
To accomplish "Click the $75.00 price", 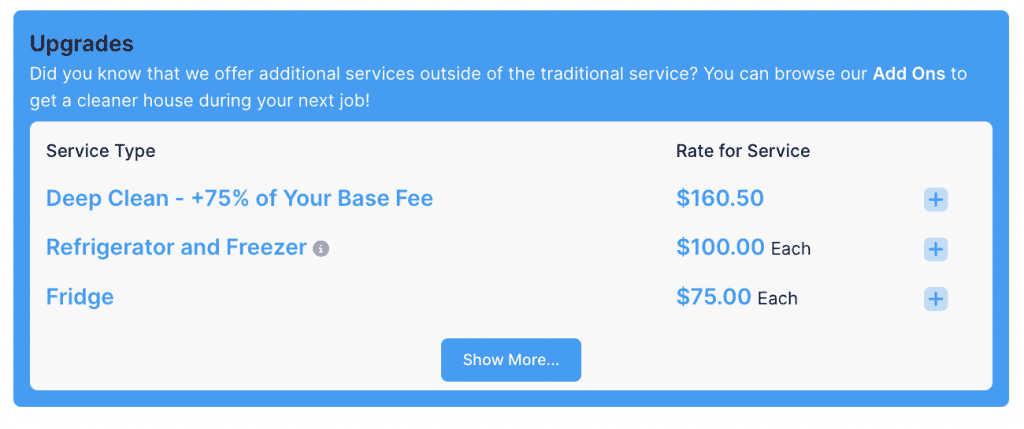I will pyautogui.click(x=714, y=297).
